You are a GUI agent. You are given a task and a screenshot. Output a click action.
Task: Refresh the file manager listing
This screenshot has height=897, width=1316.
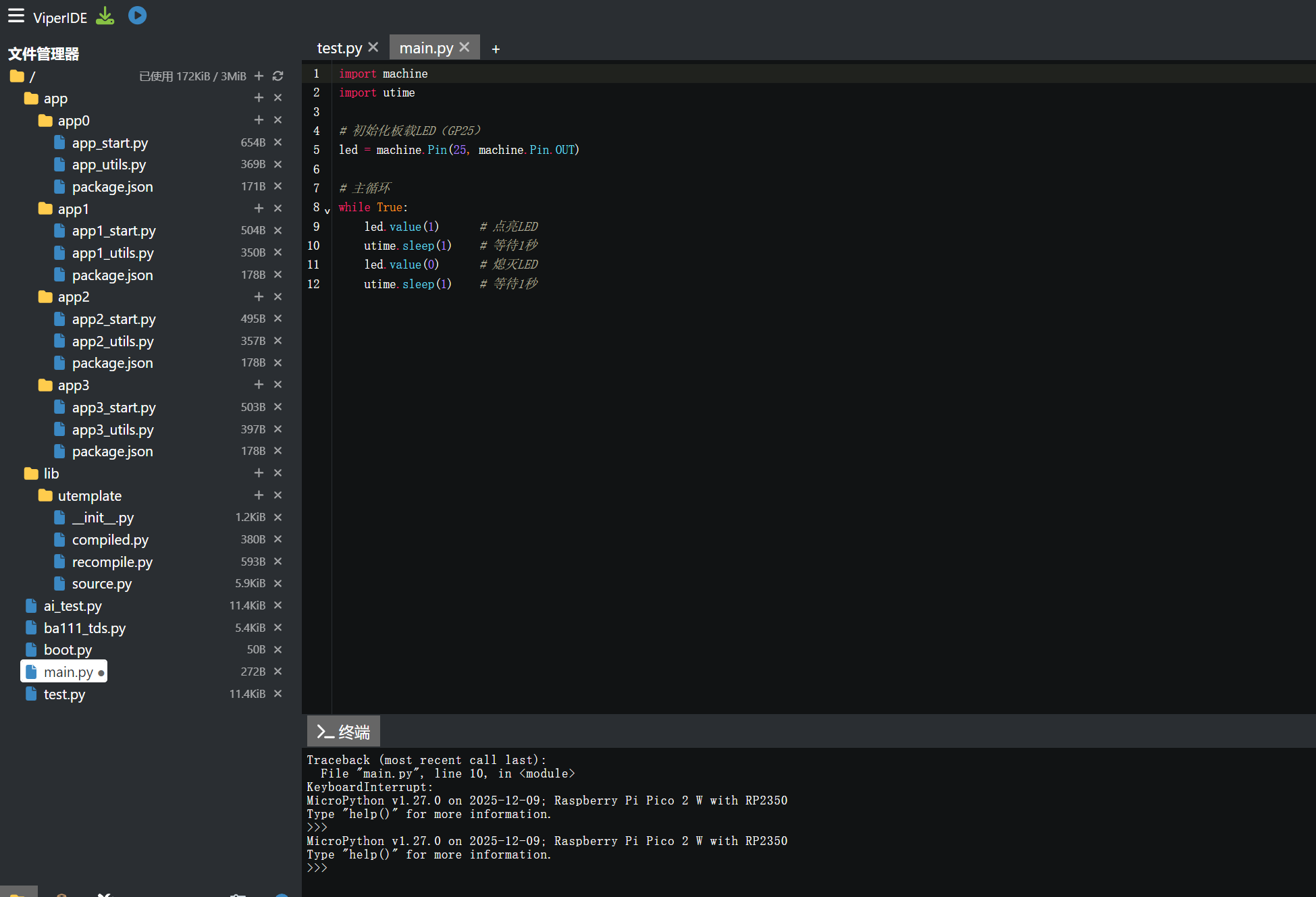[278, 76]
